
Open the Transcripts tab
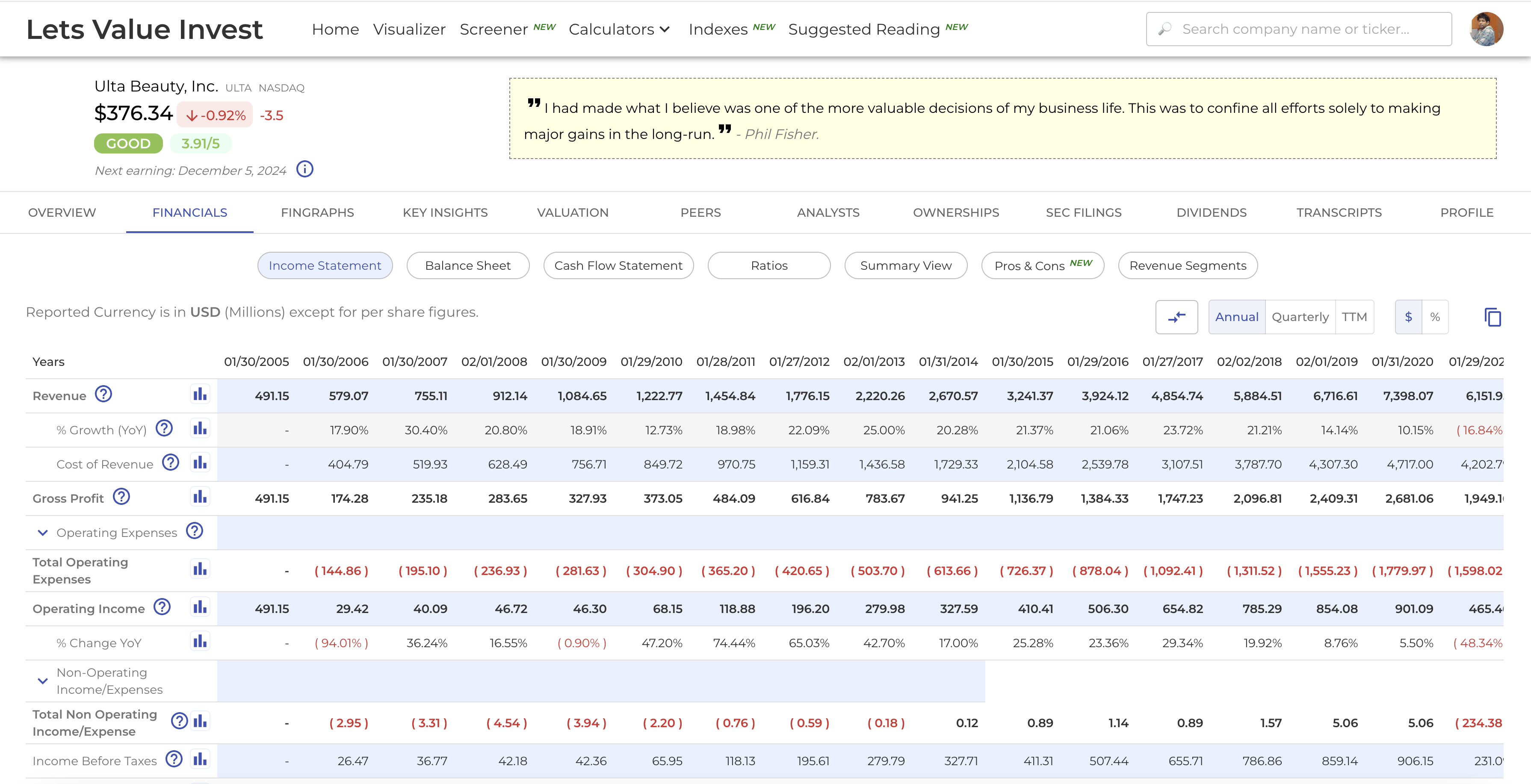[x=1339, y=212]
